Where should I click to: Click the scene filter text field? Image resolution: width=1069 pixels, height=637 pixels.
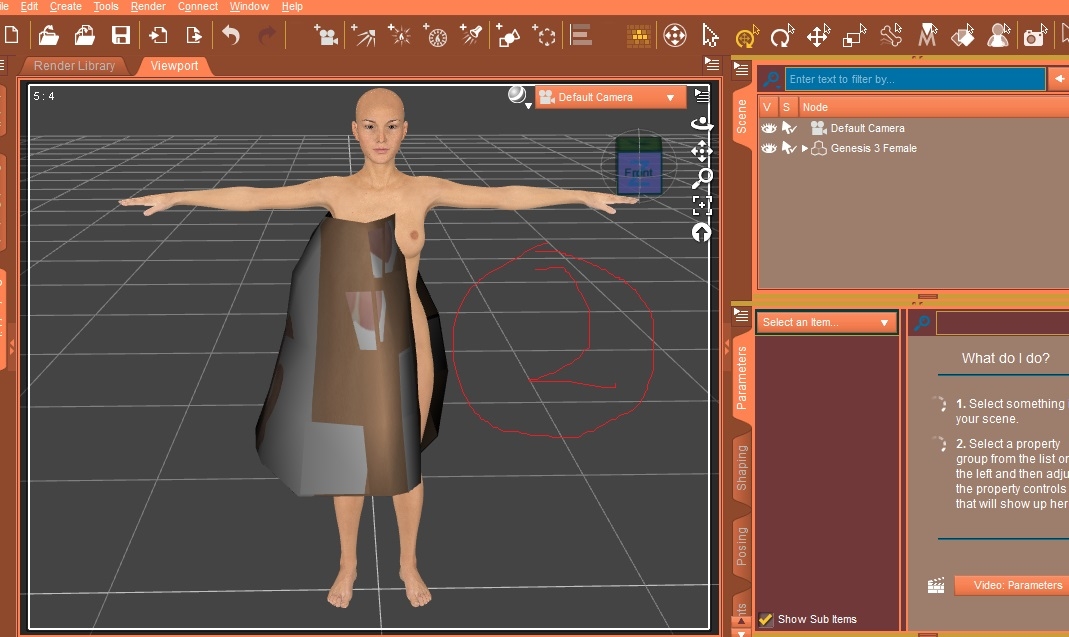click(914, 79)
